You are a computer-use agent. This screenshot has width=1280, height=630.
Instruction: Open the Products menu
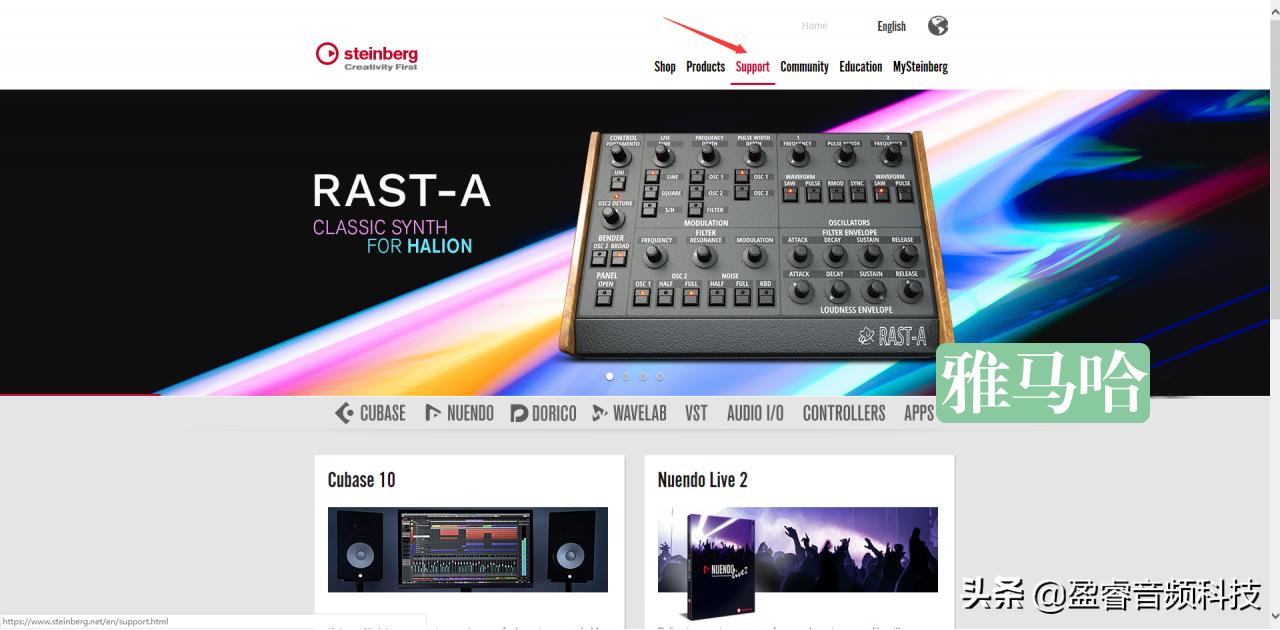coord(705,67)
